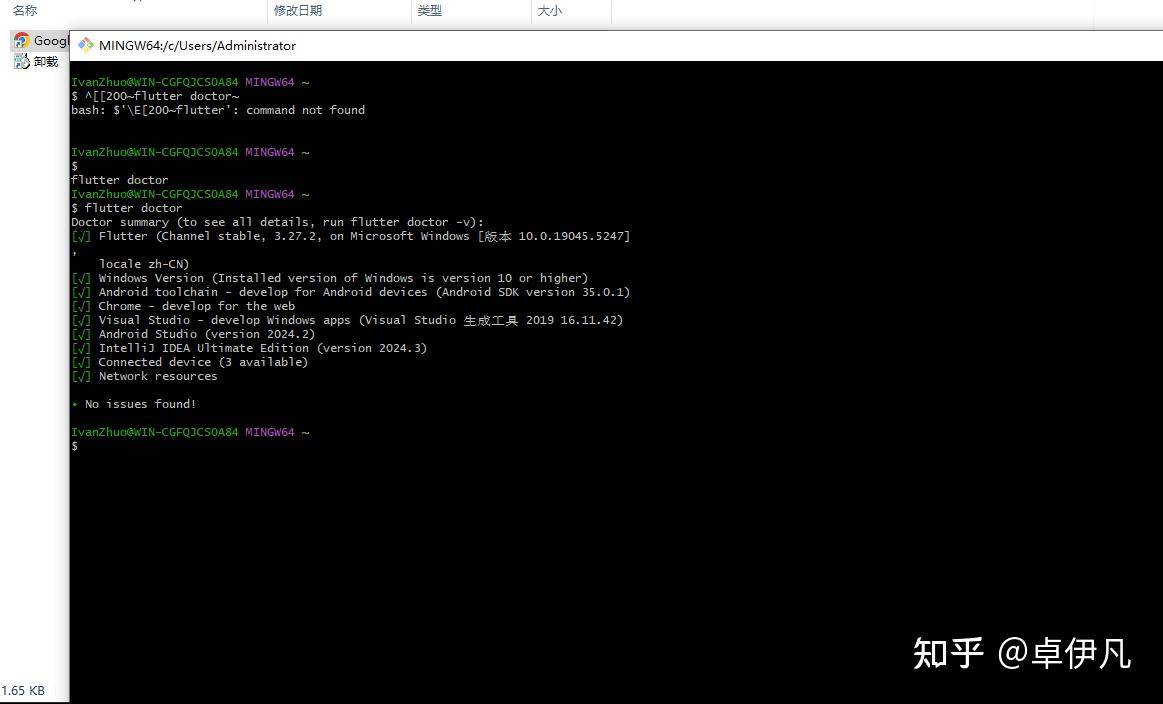Click the 1.65 KB status text in Explorer
The width and height of the screenshot is (1163, 704).
click(23, 691)
